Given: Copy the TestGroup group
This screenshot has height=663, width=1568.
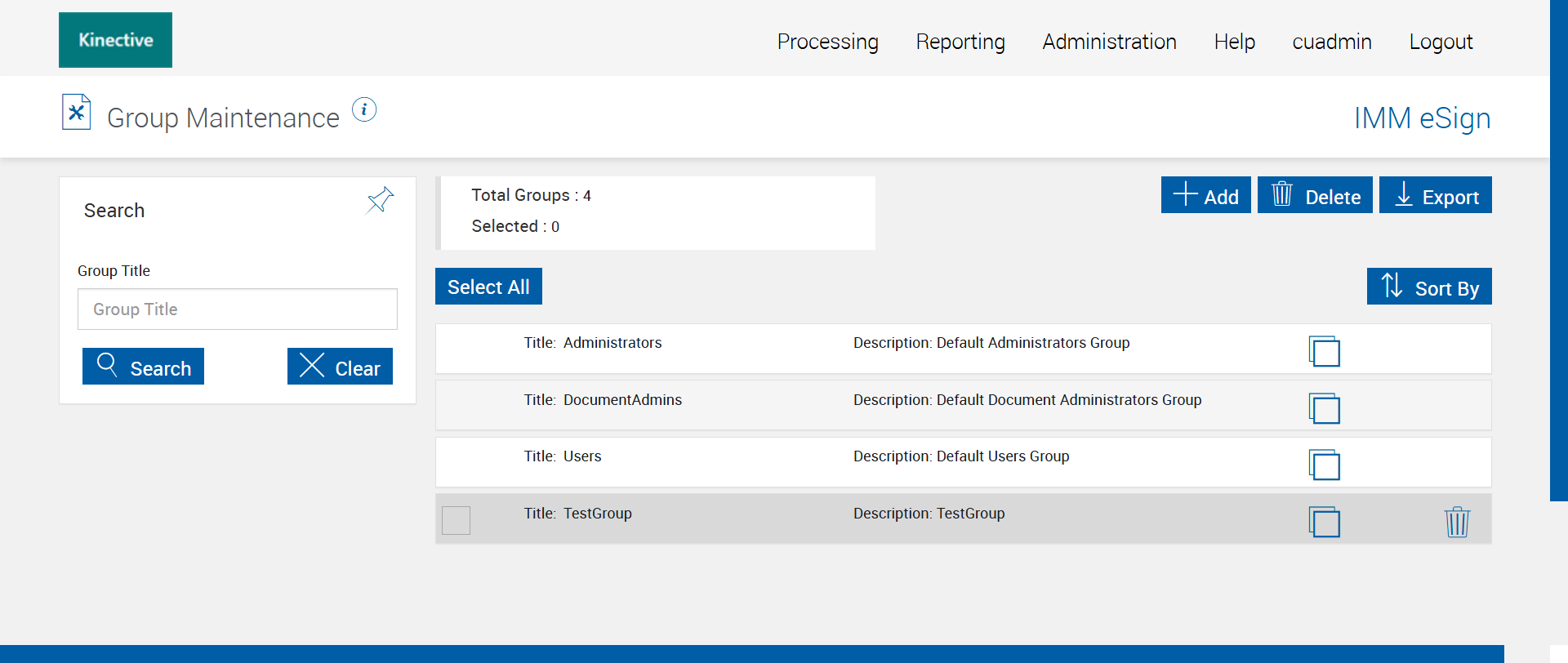Looking at the screenshot, I should pyautogui.click(x=1324, y=522).
